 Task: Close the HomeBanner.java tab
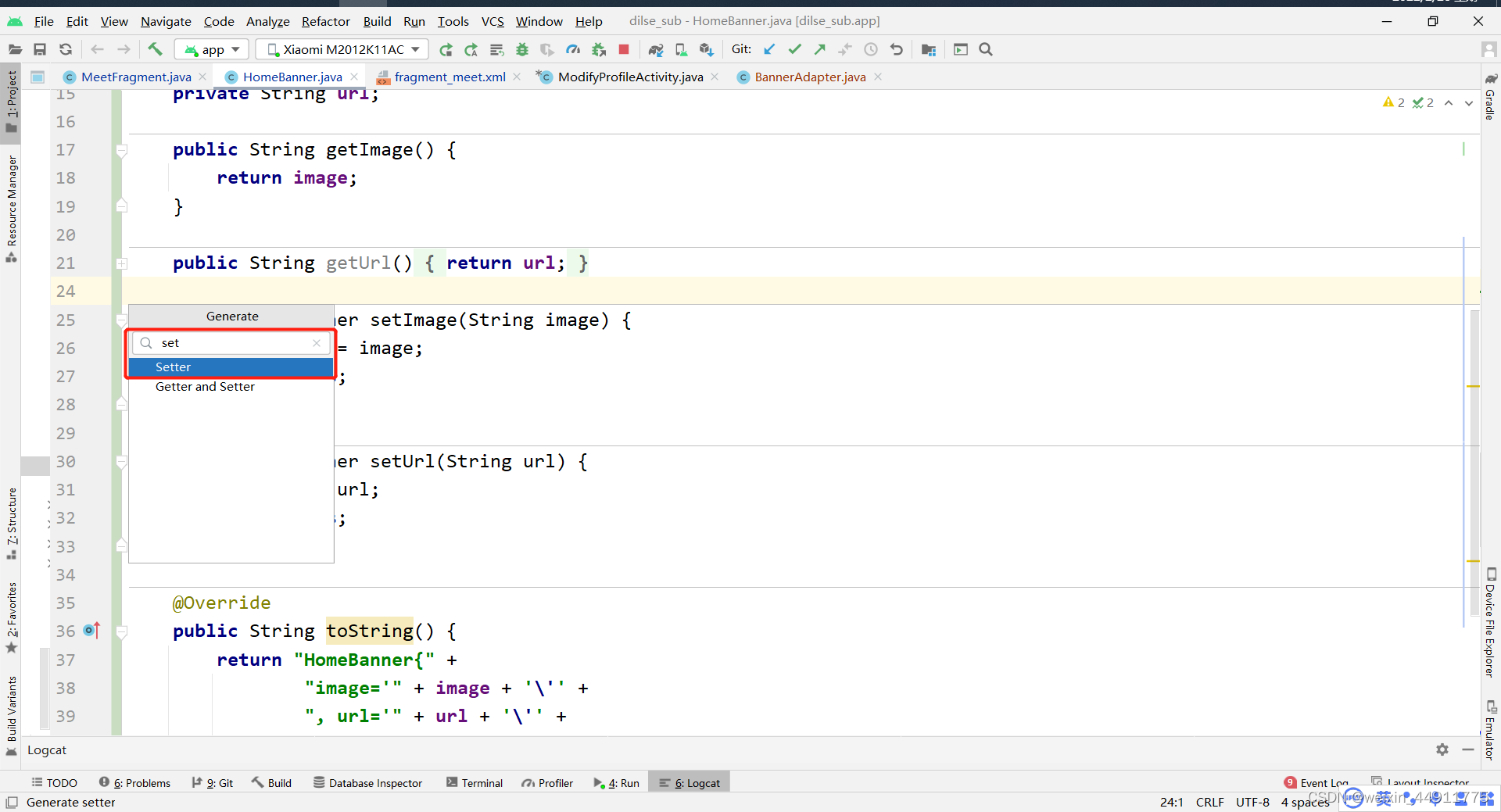(354, 77)
